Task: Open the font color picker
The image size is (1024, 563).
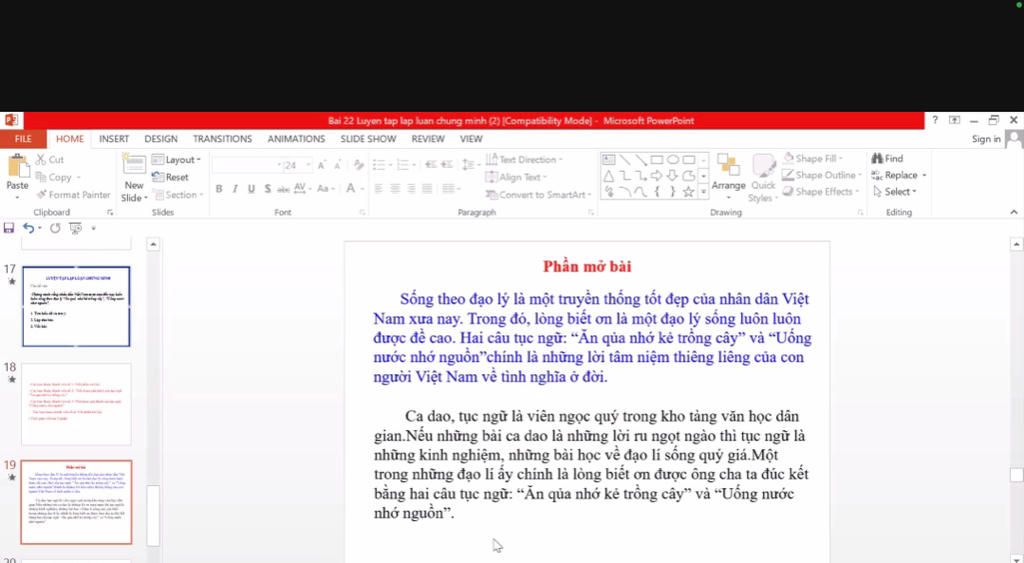Action: [353, 189]
